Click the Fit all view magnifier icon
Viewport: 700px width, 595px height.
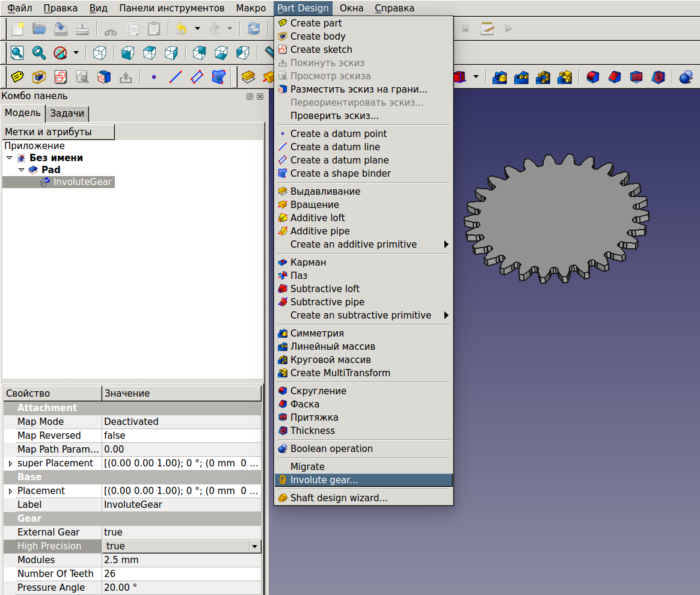(x=17, y=53)
